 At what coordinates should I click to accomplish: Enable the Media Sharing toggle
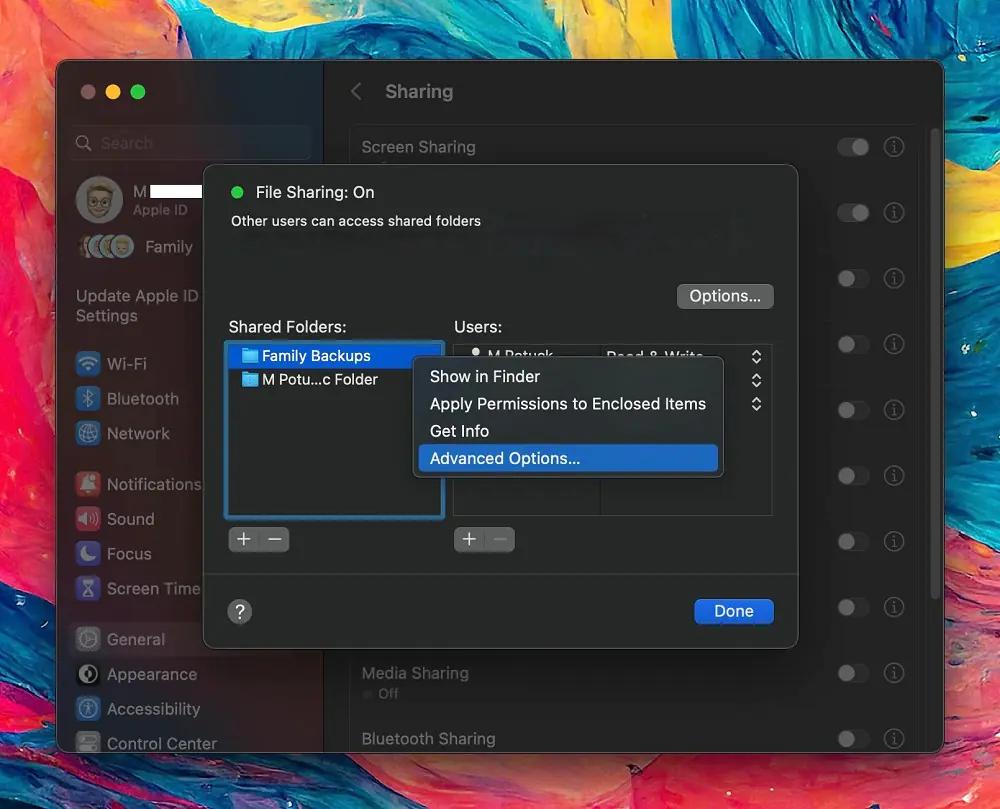pos(853,673)
